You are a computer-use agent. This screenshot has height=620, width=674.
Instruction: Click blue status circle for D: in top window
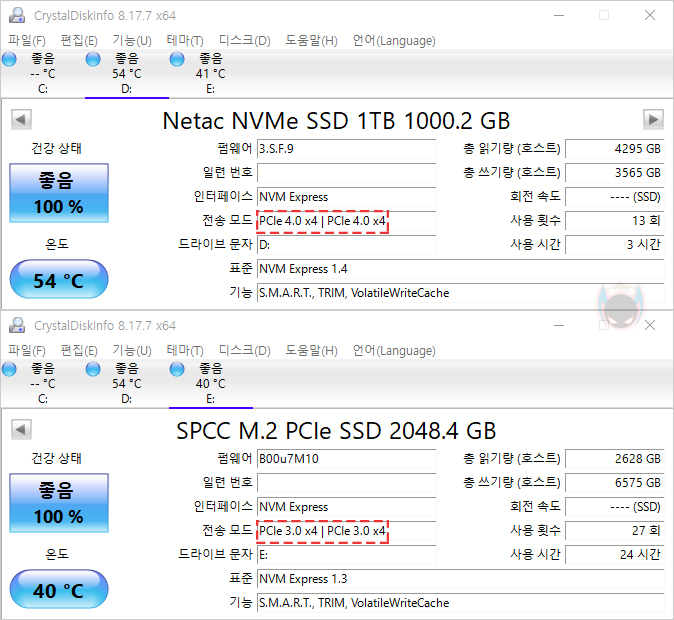pyautogui.click(x=93, y=59)
